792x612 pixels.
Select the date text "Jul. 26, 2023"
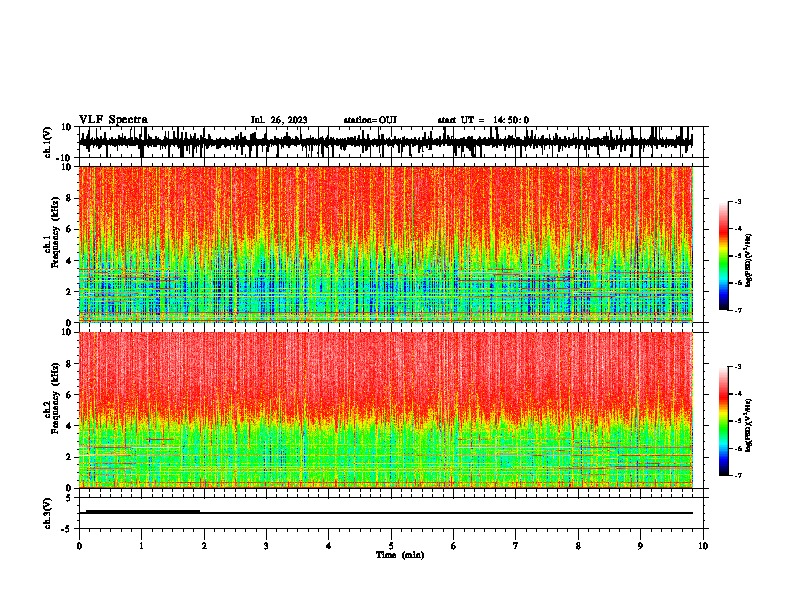pos(279,120)
